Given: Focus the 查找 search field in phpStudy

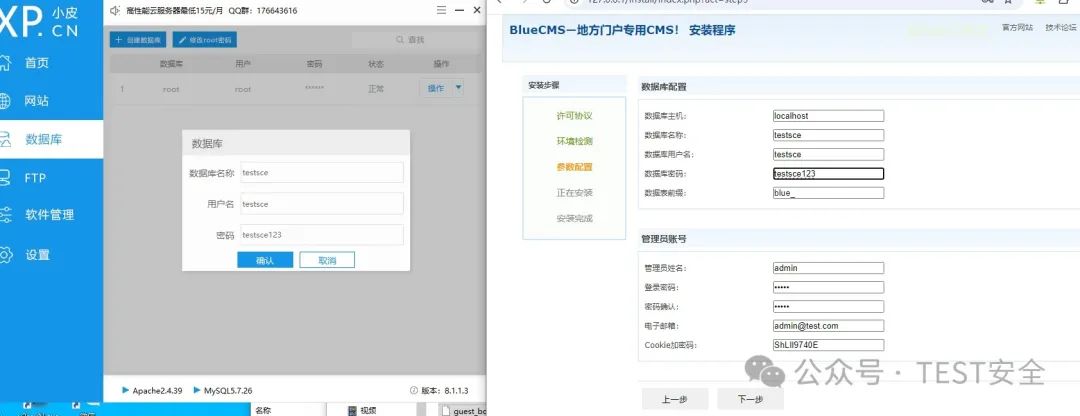Looking at the screenshot, I should (416, 40).
